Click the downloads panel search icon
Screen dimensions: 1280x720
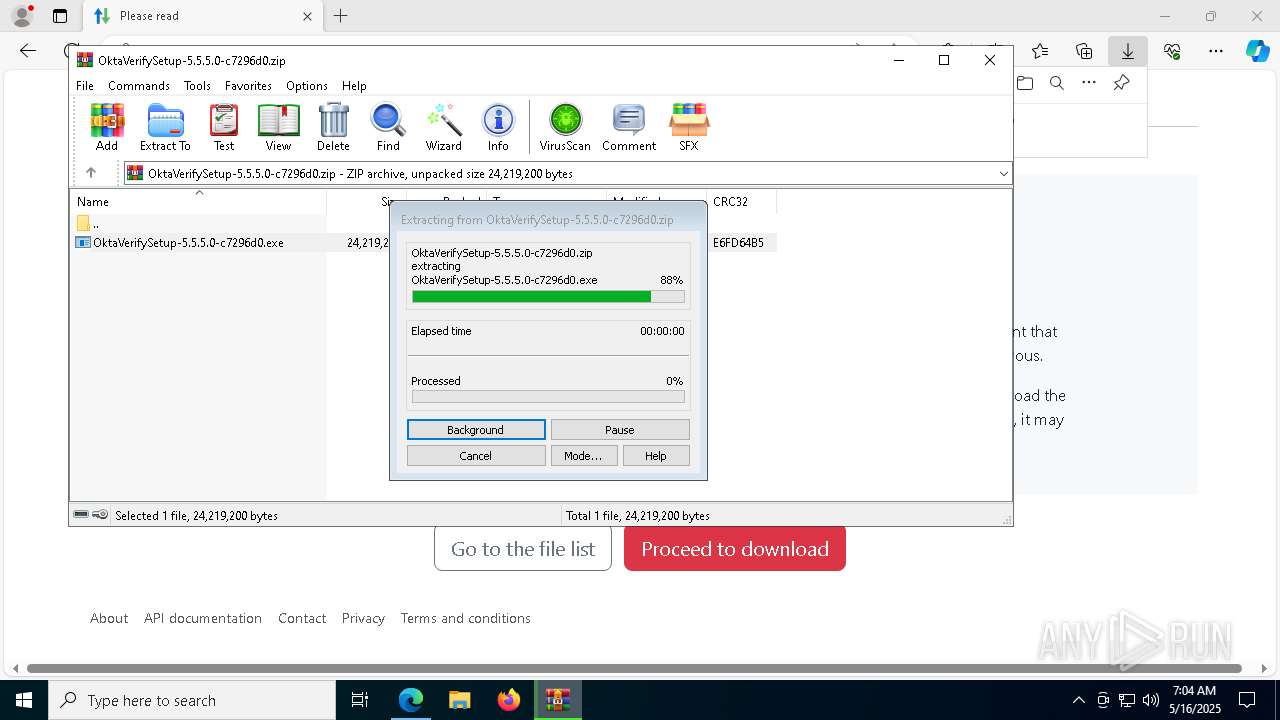[1057, 83]
